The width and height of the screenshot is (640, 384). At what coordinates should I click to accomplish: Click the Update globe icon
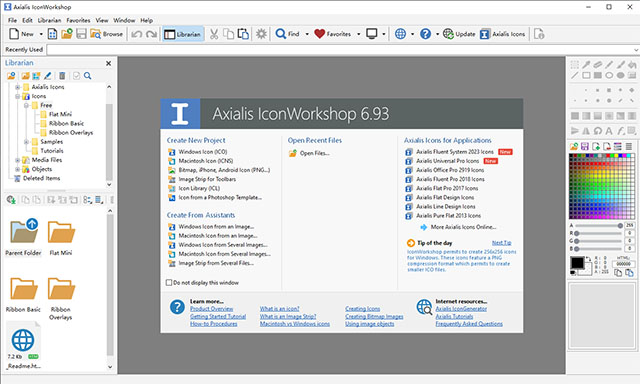448,34
